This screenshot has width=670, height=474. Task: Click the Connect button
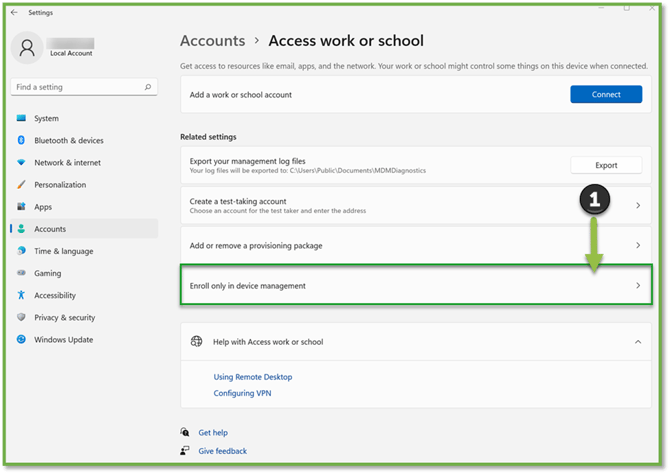pyautogui.click(x=606, y=95)
